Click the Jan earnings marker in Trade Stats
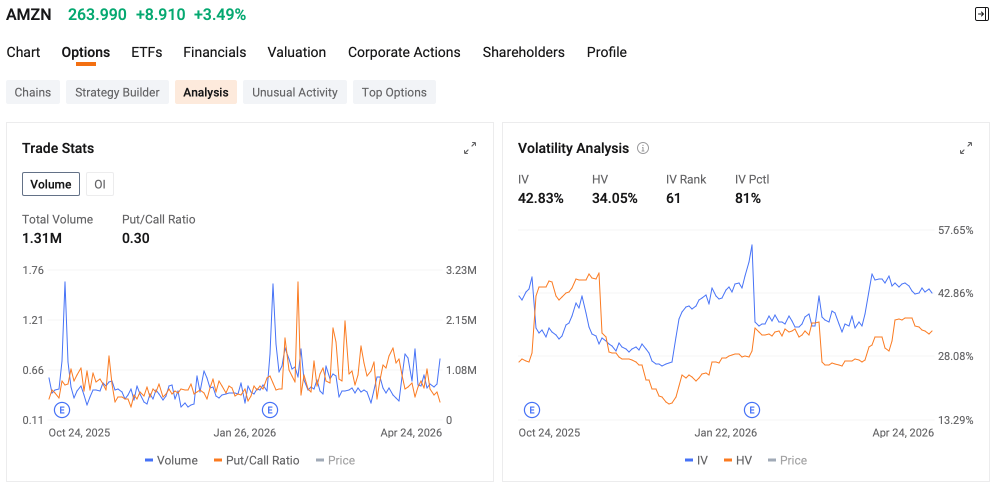 tap(270, 410)
